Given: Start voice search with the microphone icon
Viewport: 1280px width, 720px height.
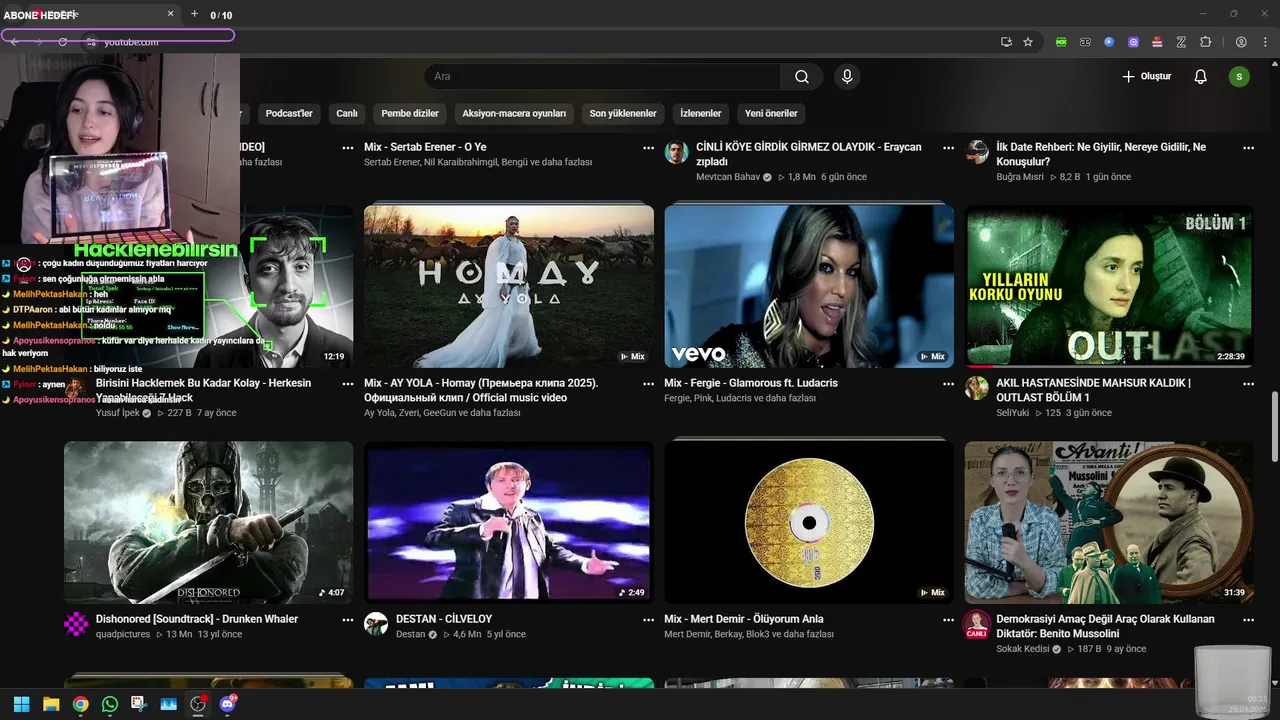Looking at the screenshot, I should point(847,77).
